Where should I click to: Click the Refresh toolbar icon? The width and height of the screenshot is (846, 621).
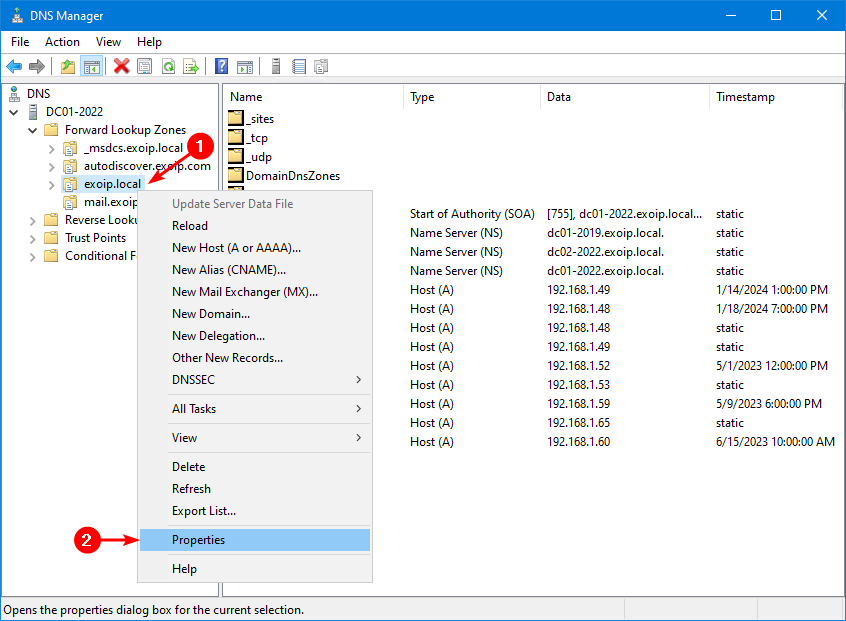coord(168,66)
